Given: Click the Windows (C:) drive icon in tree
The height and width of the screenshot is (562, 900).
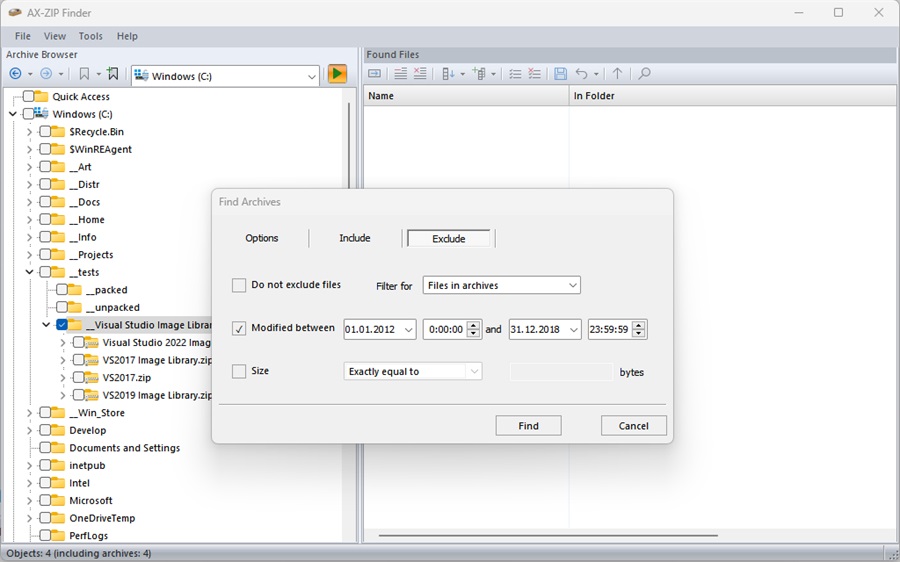Looking at the screenshot, I should 41,114.
